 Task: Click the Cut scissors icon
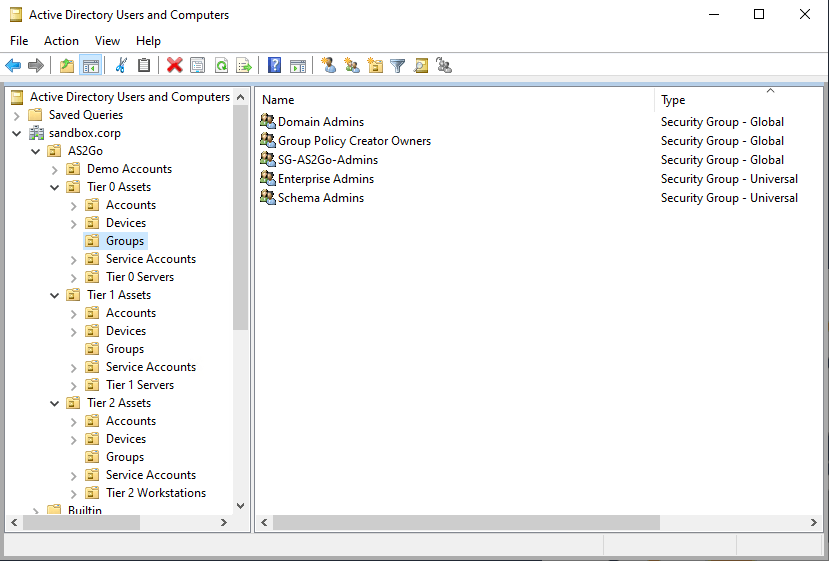click(121, 66)
